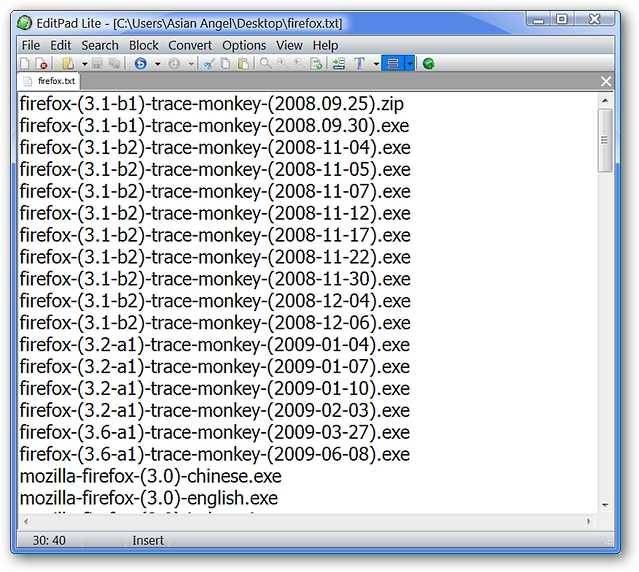The height and width of the screenshot is (572, 639).
Task: Click the line ending with (2008.09.30).exe
Action: [214, 126]
